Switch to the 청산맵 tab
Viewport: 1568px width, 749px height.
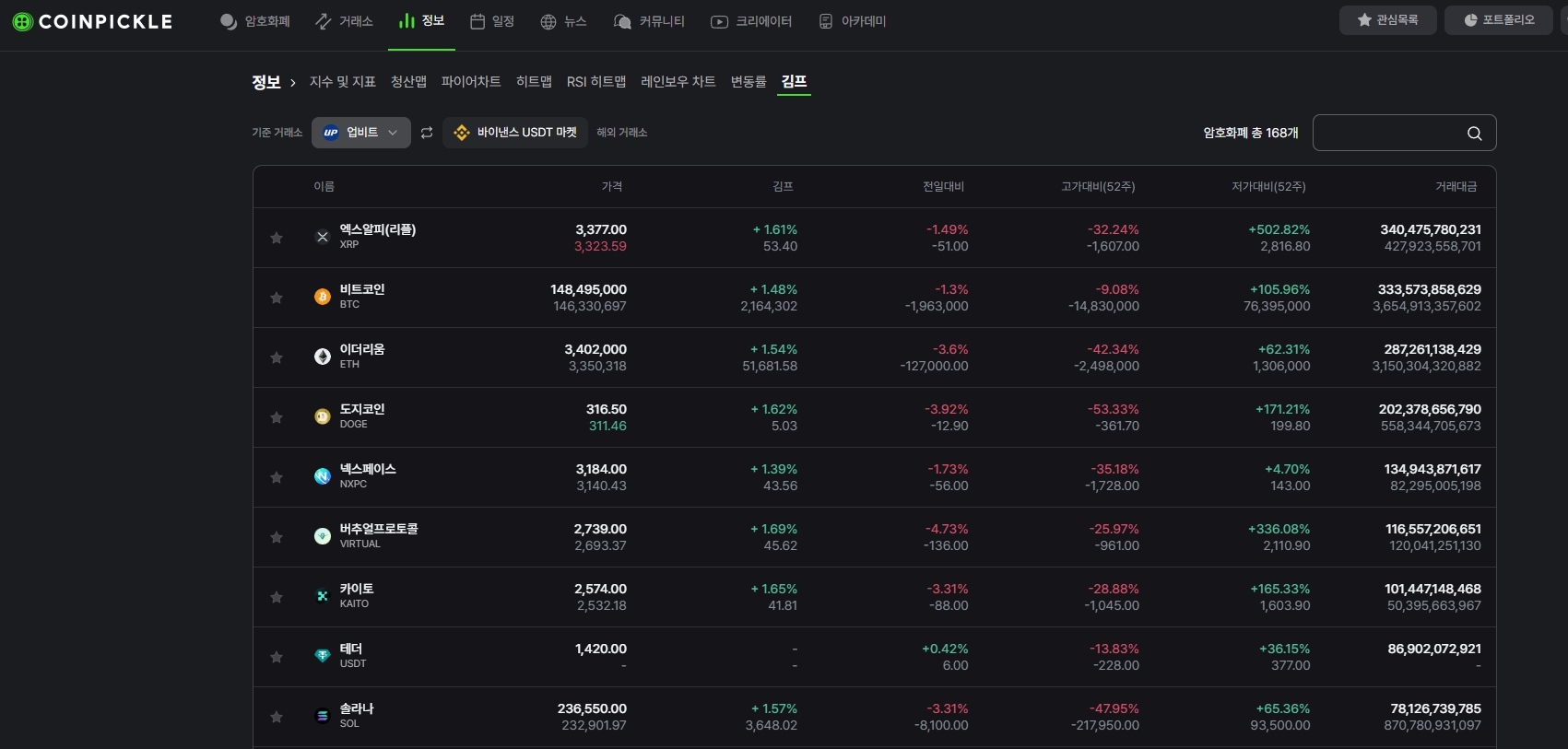408,82
